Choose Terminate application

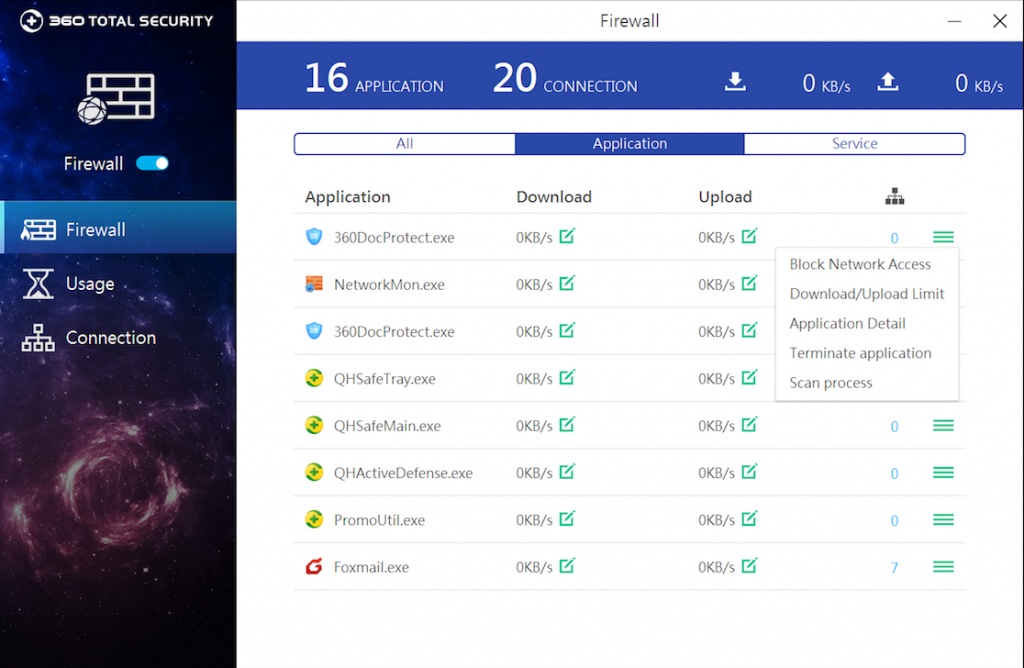[860, 353]
